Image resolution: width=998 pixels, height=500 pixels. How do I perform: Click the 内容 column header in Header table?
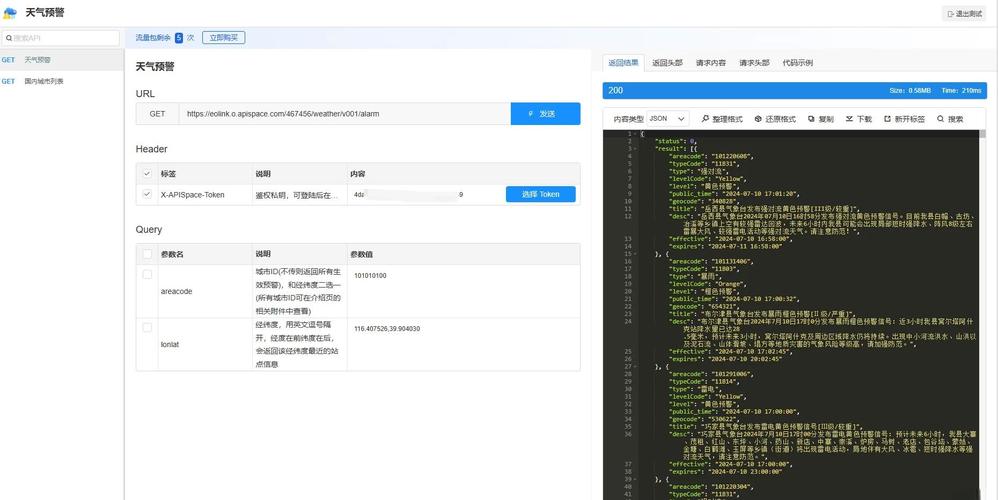(357, 174)
